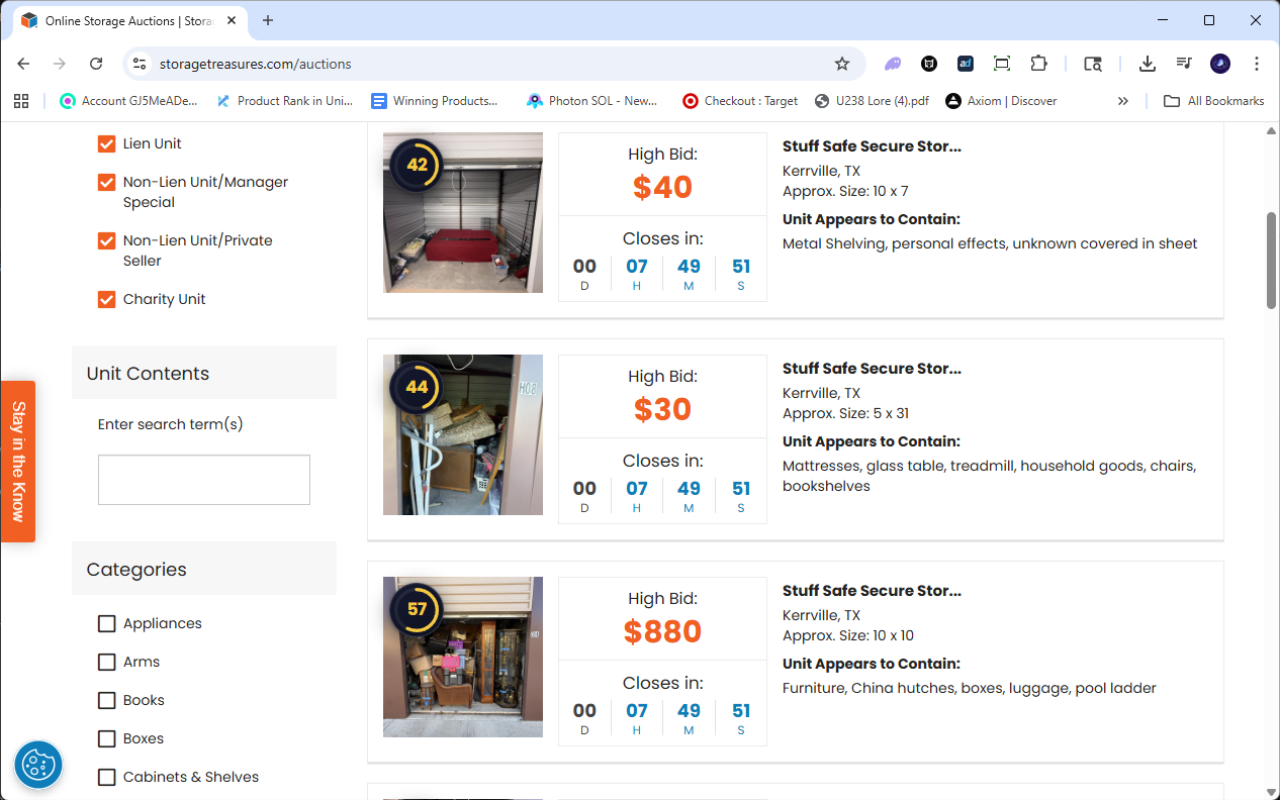
Task: Click the ghost-shaped extension icon
Action: 892,63
